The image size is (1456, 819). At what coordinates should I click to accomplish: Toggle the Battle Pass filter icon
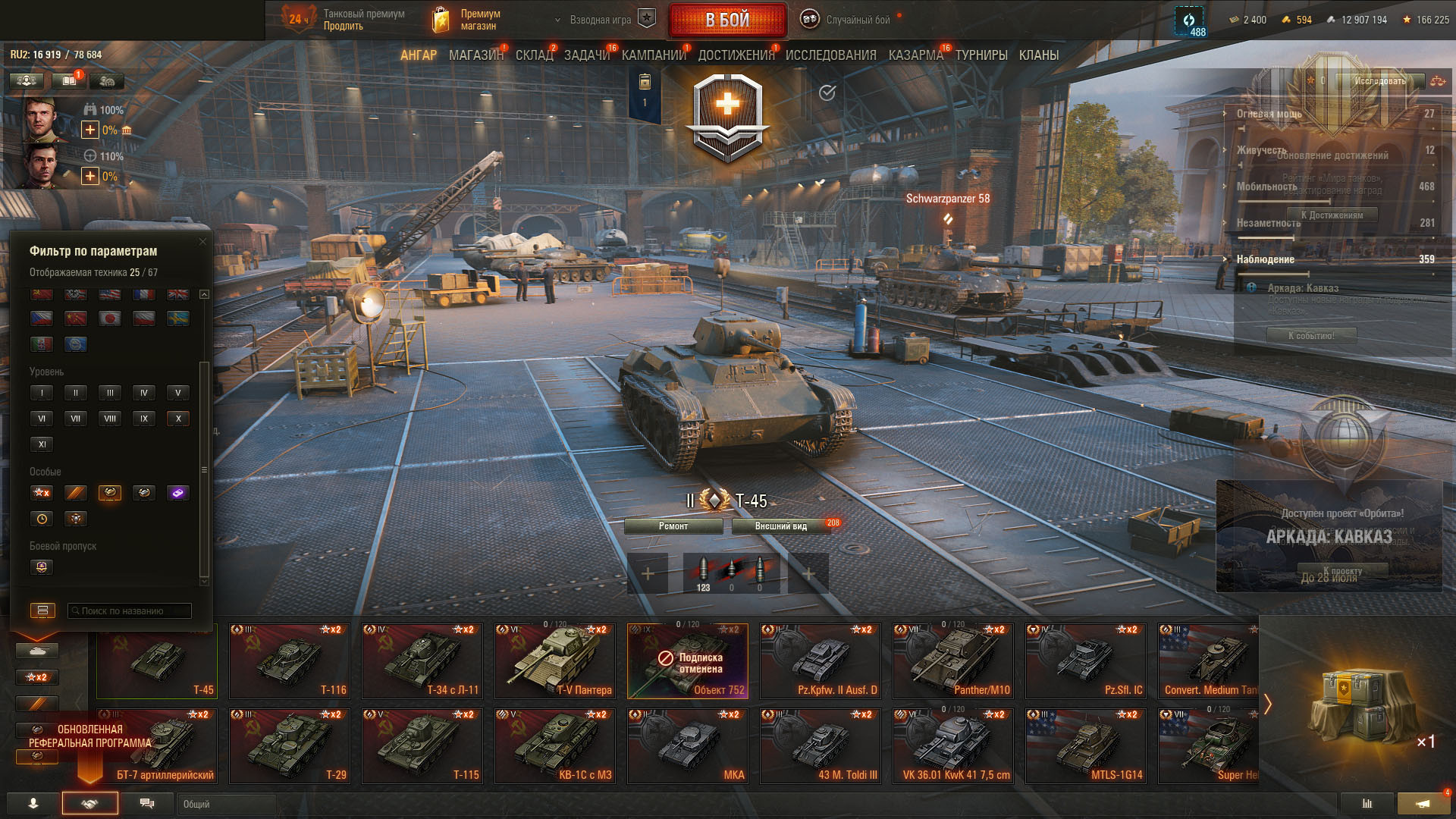coord(42,566)
